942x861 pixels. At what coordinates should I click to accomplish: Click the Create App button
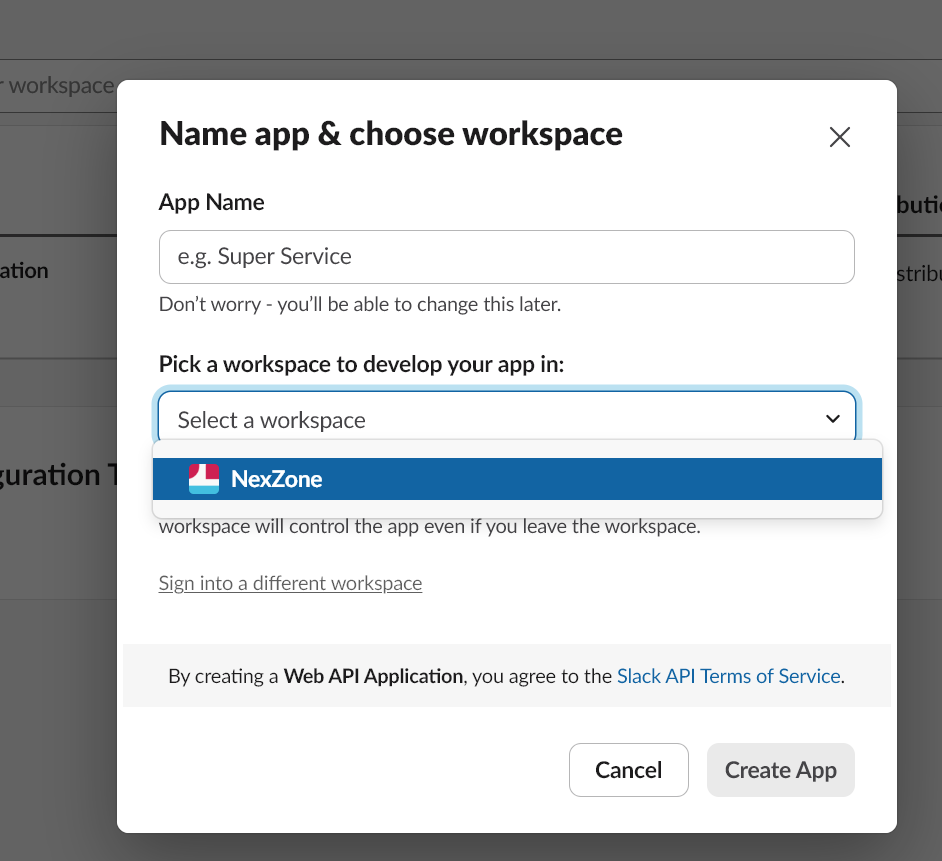[780, 770]
